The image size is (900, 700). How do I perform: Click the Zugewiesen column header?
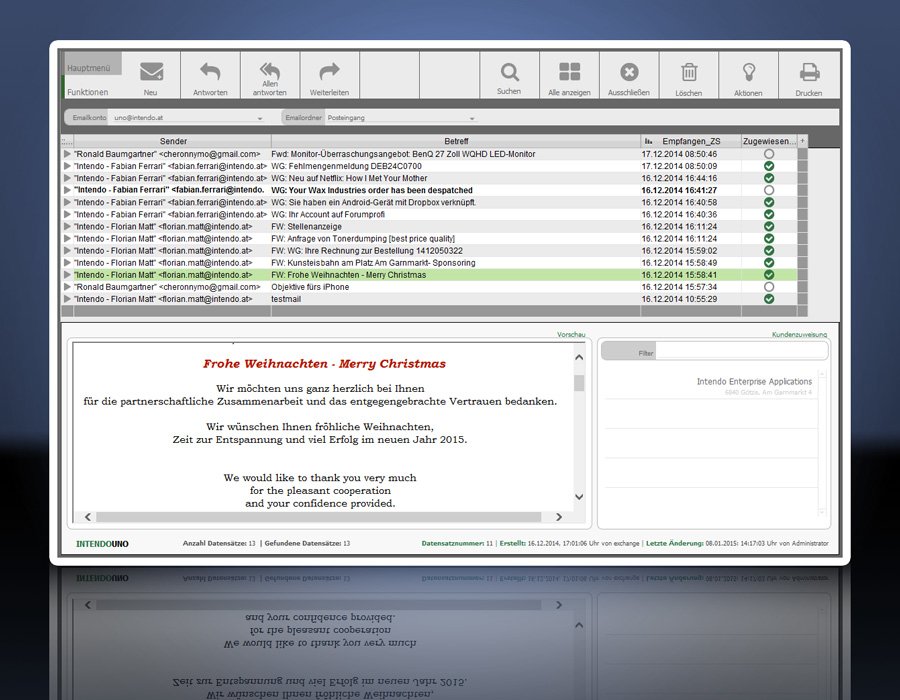tap(769, 141)
